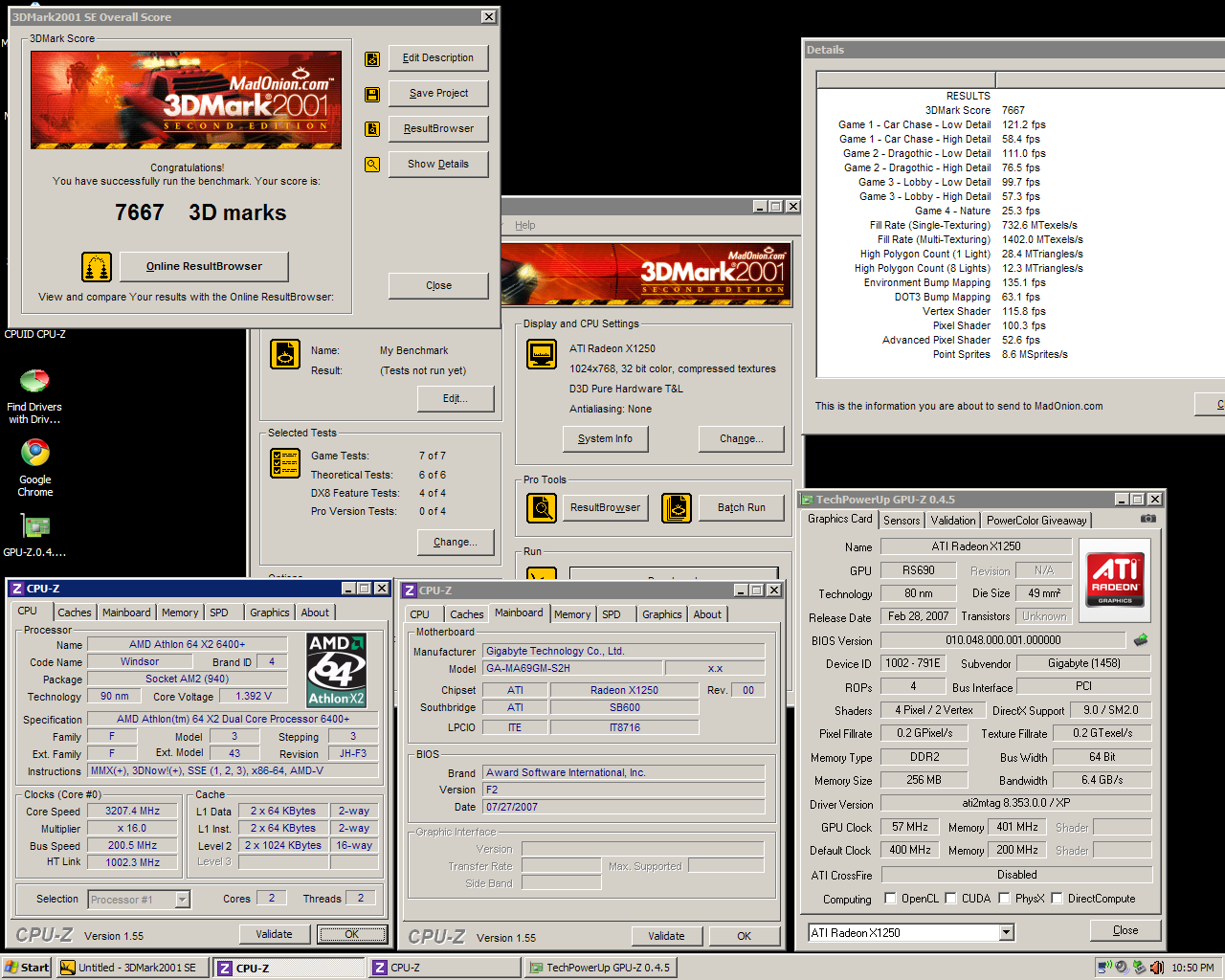Switch to Sensors tab in GPU-Z

coord(902,521)
